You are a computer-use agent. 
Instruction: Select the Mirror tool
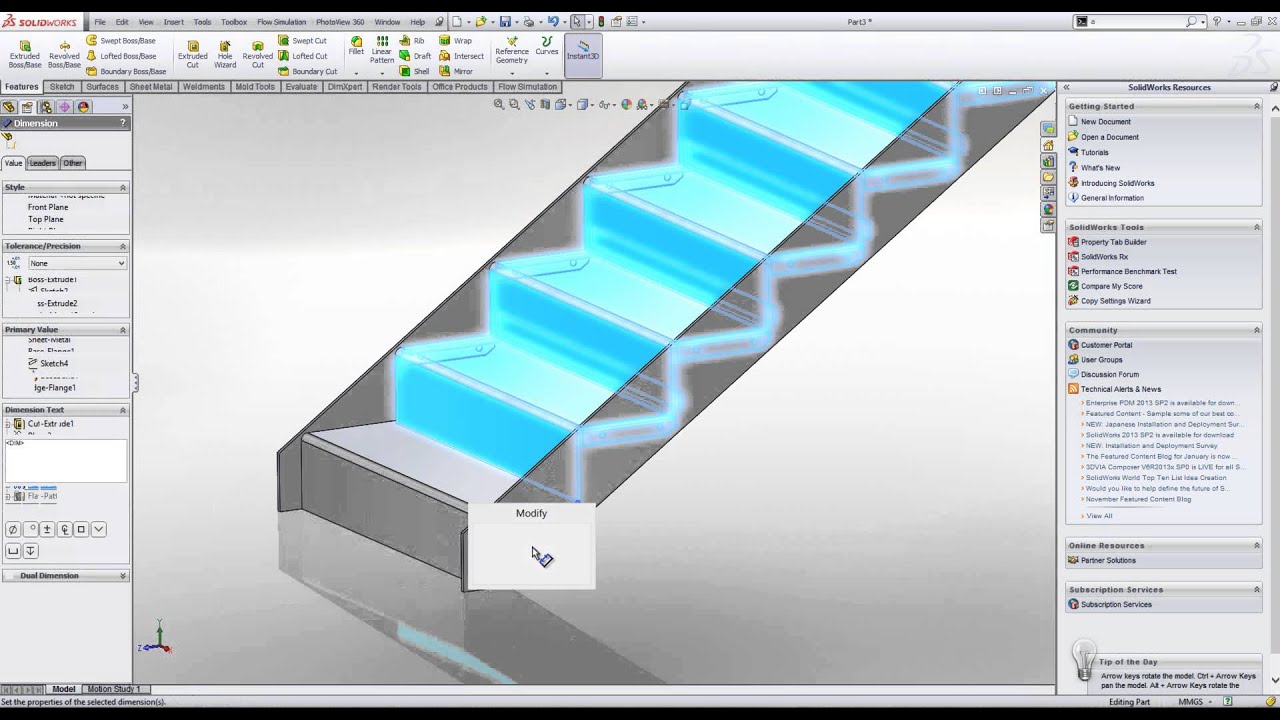click(x=456, y=72)
